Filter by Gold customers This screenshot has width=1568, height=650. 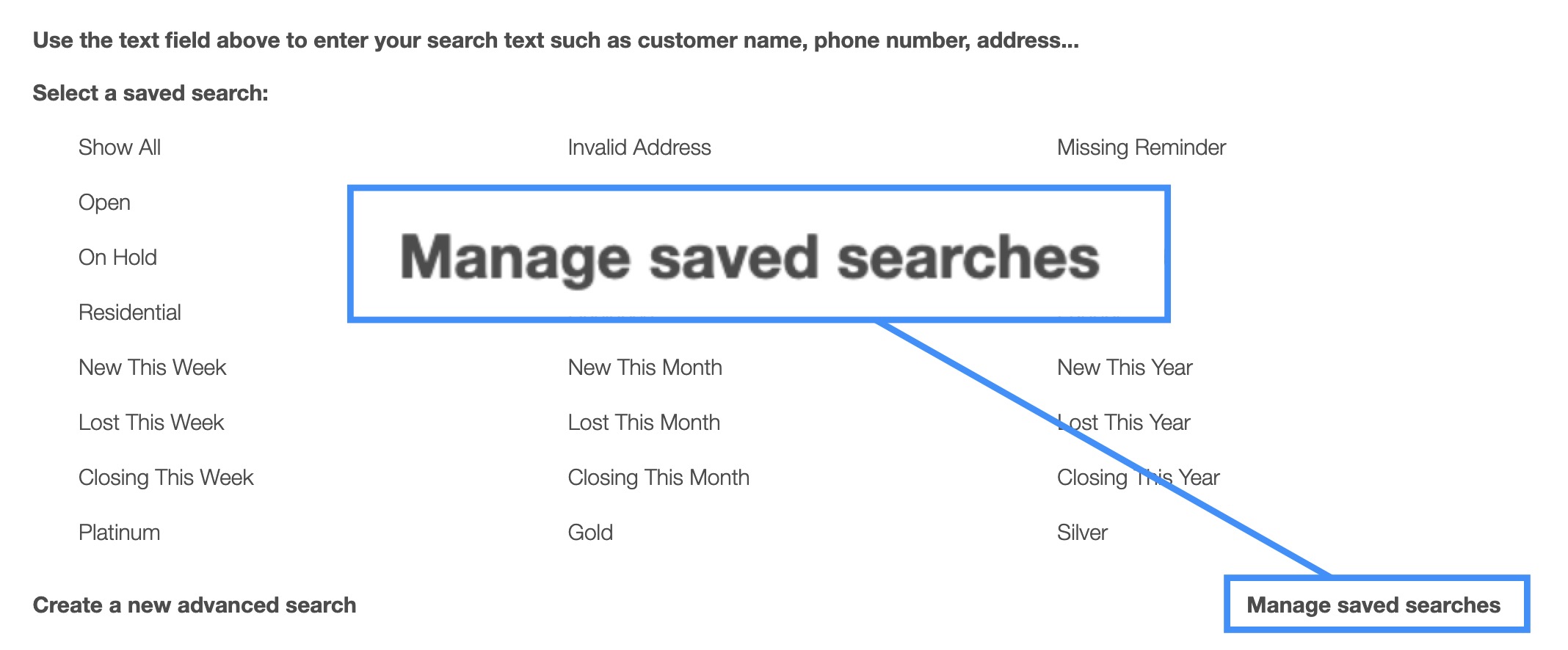[589, 533]
